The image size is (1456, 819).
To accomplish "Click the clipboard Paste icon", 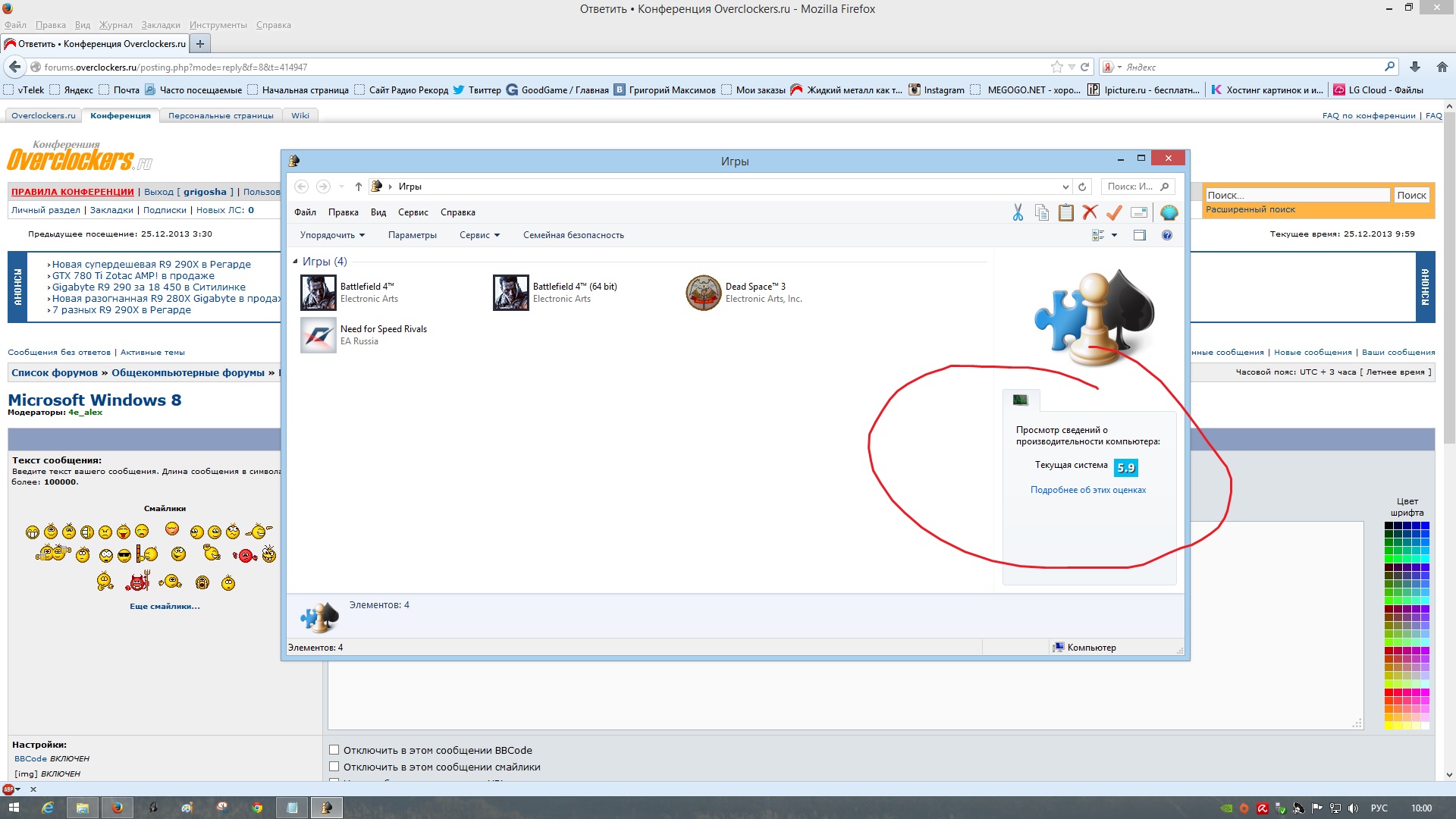I will [x=1065, y=213].
